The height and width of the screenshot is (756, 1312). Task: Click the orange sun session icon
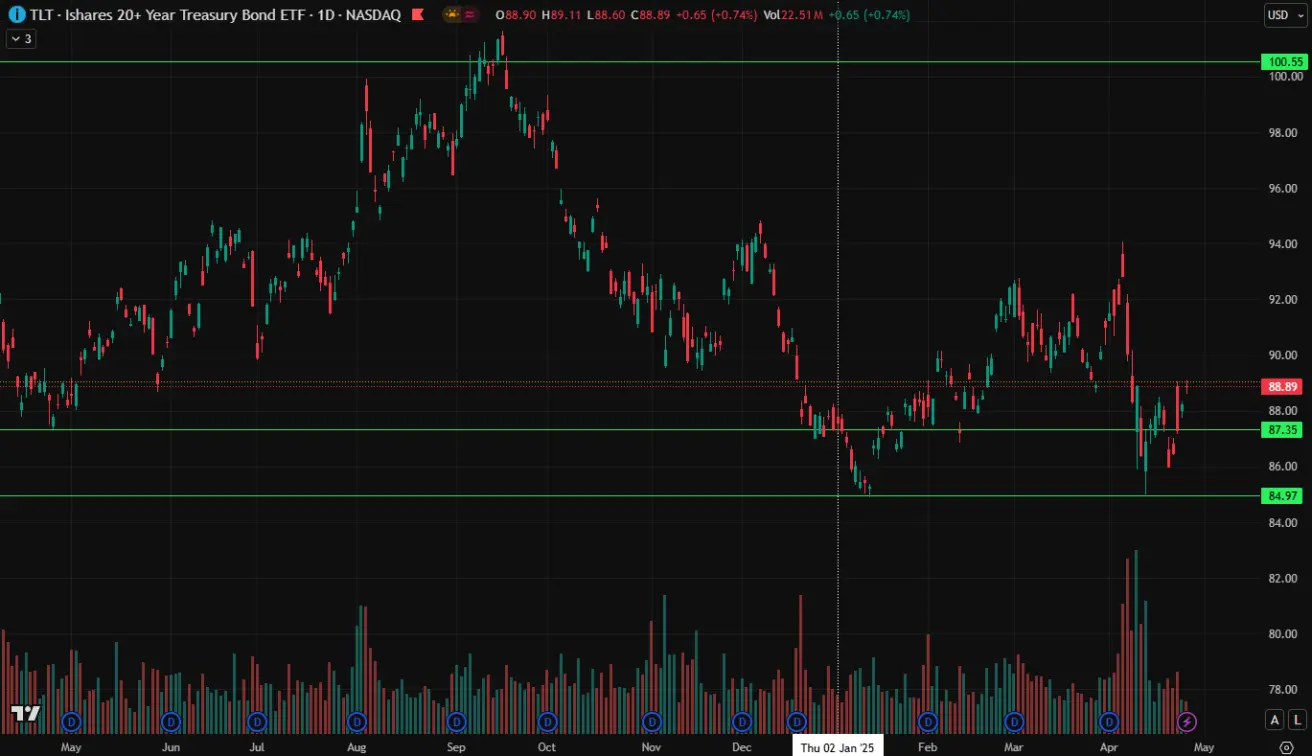[452, 15]
